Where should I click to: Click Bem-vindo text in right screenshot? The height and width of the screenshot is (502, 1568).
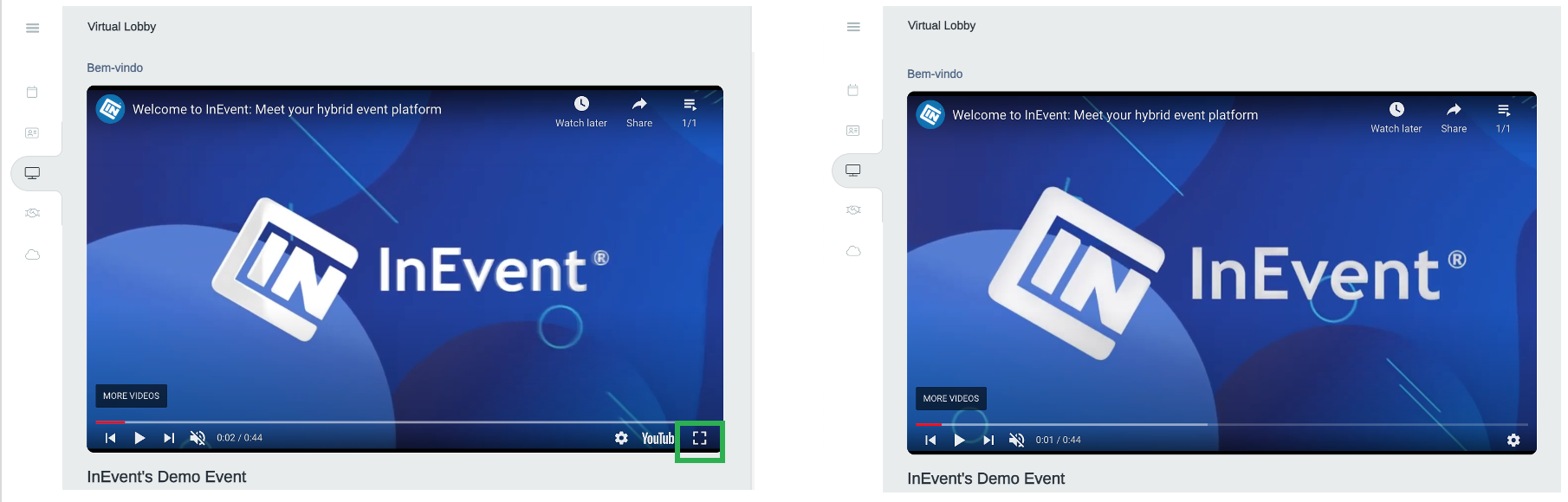[935, 74]
